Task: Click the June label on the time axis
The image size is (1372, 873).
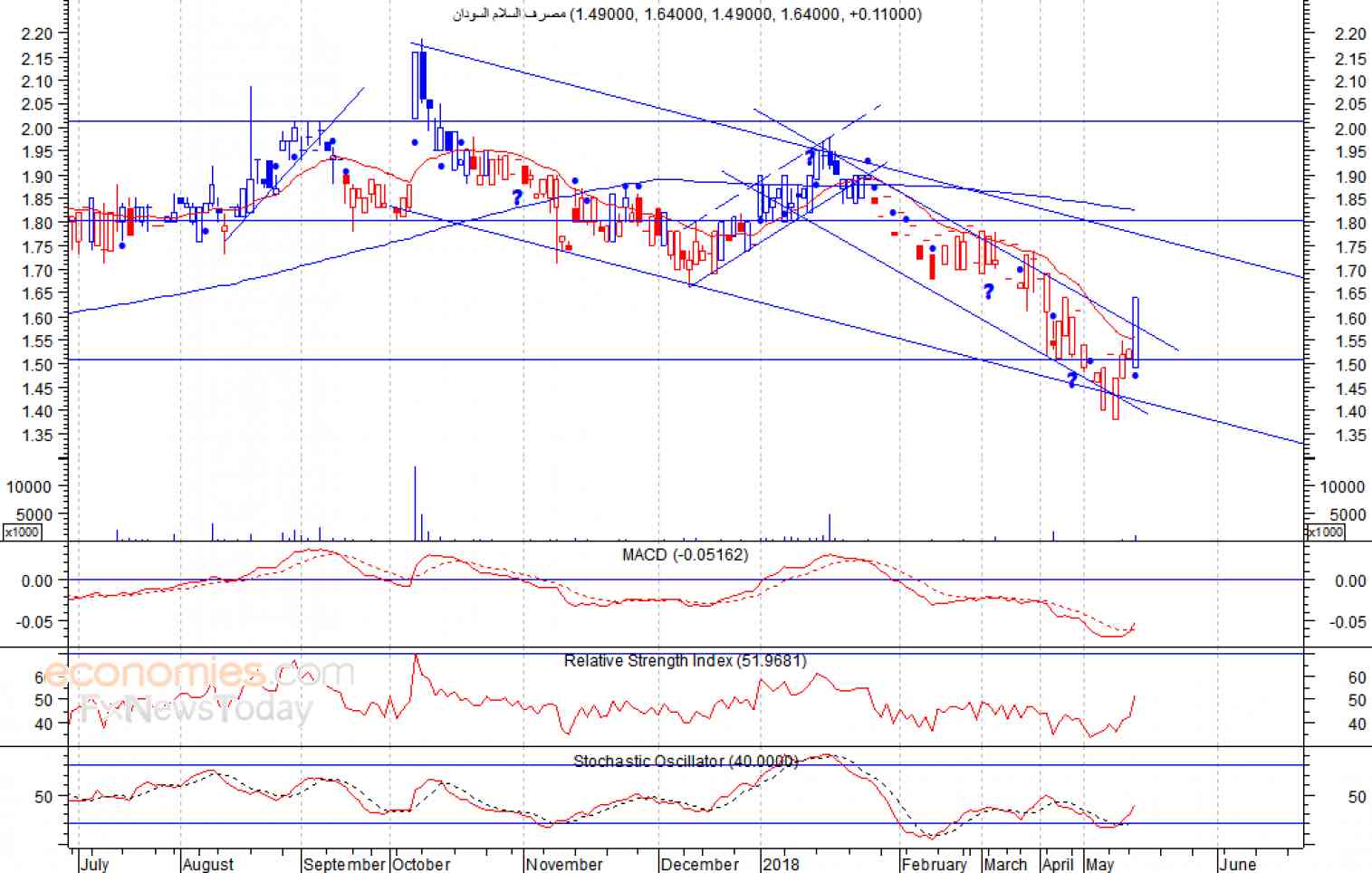Action: [x=1238, y=864]
